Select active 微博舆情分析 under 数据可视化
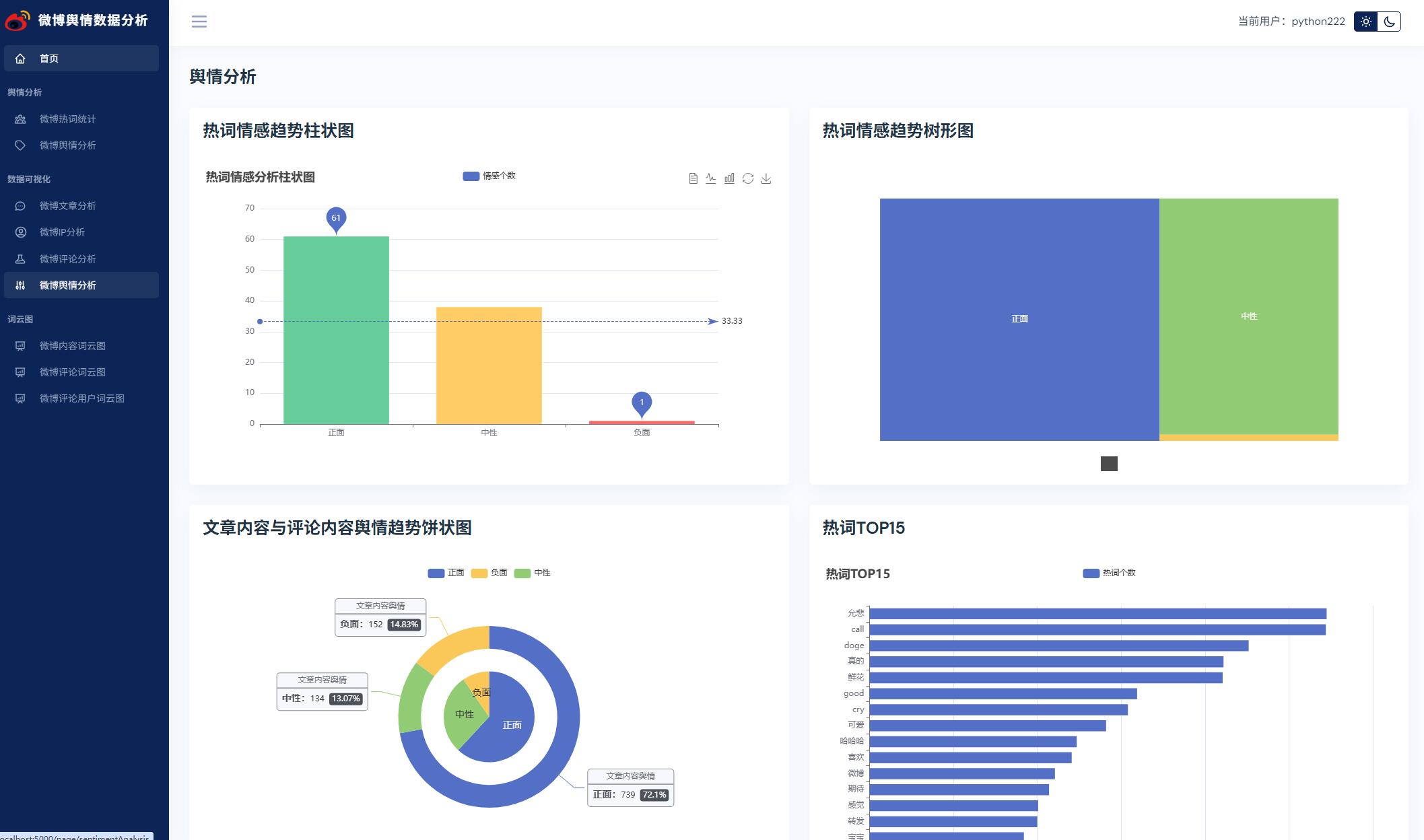The height and width of the screenshot is (840, 1424). (x=81, y=285)
